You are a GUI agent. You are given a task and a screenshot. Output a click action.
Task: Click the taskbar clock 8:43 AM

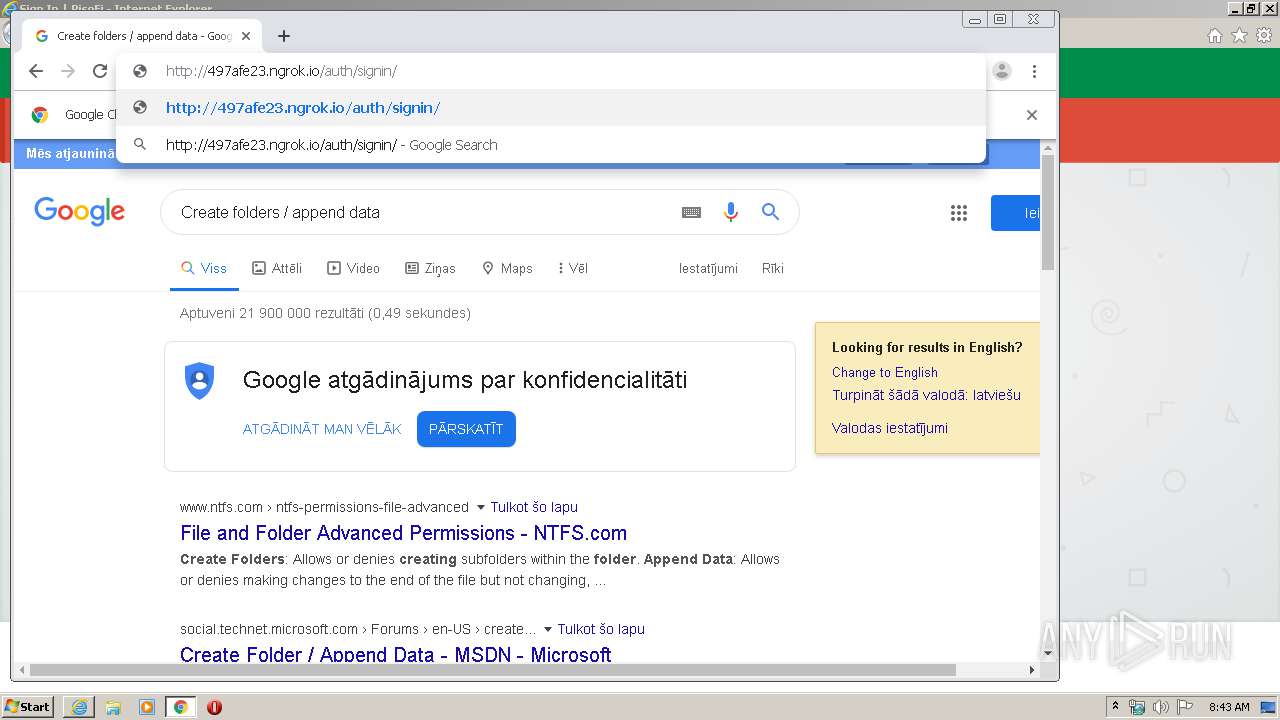click(1229, 707)
